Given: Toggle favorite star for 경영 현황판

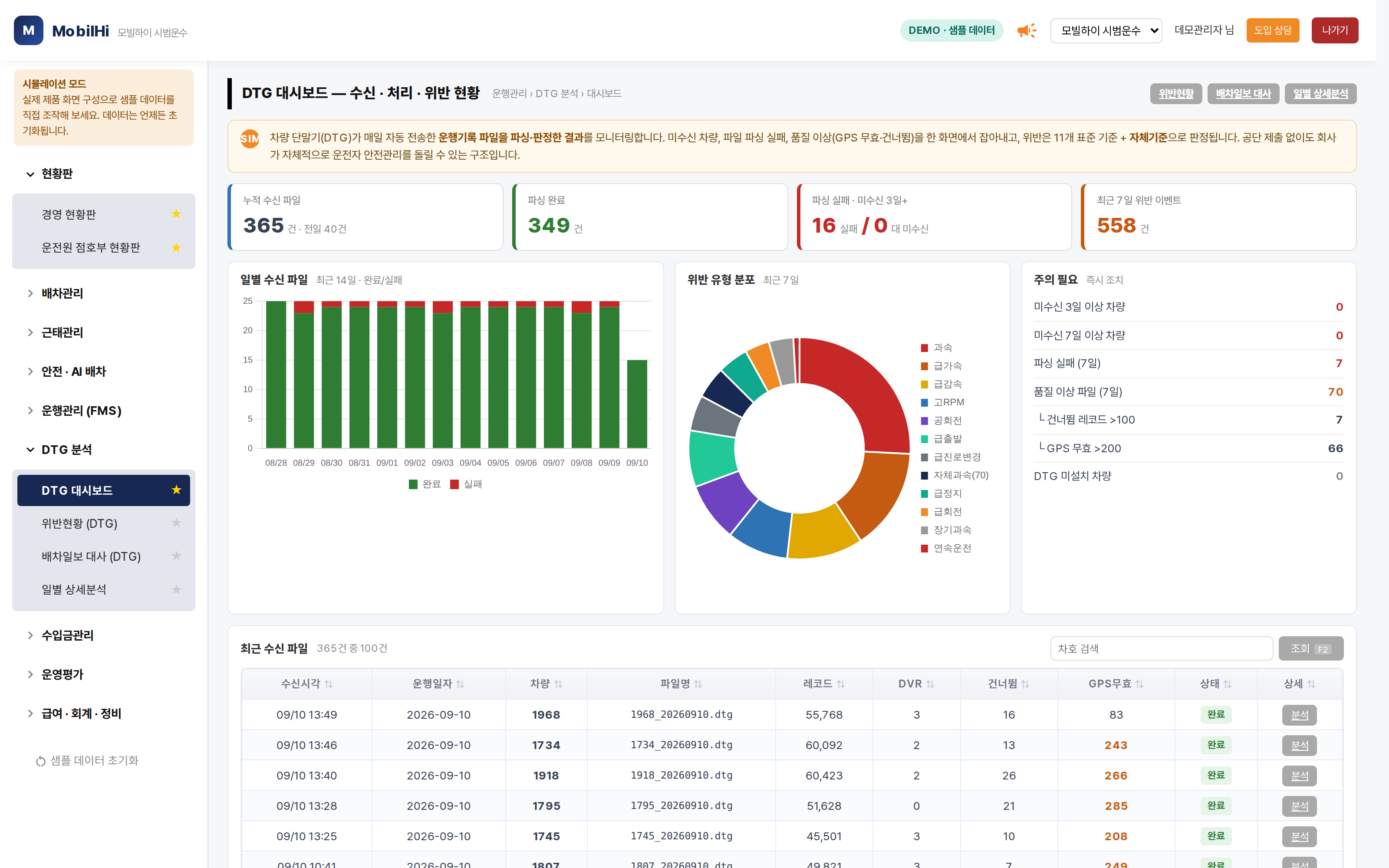Looking at the screenshot, I should click(176, 214).
